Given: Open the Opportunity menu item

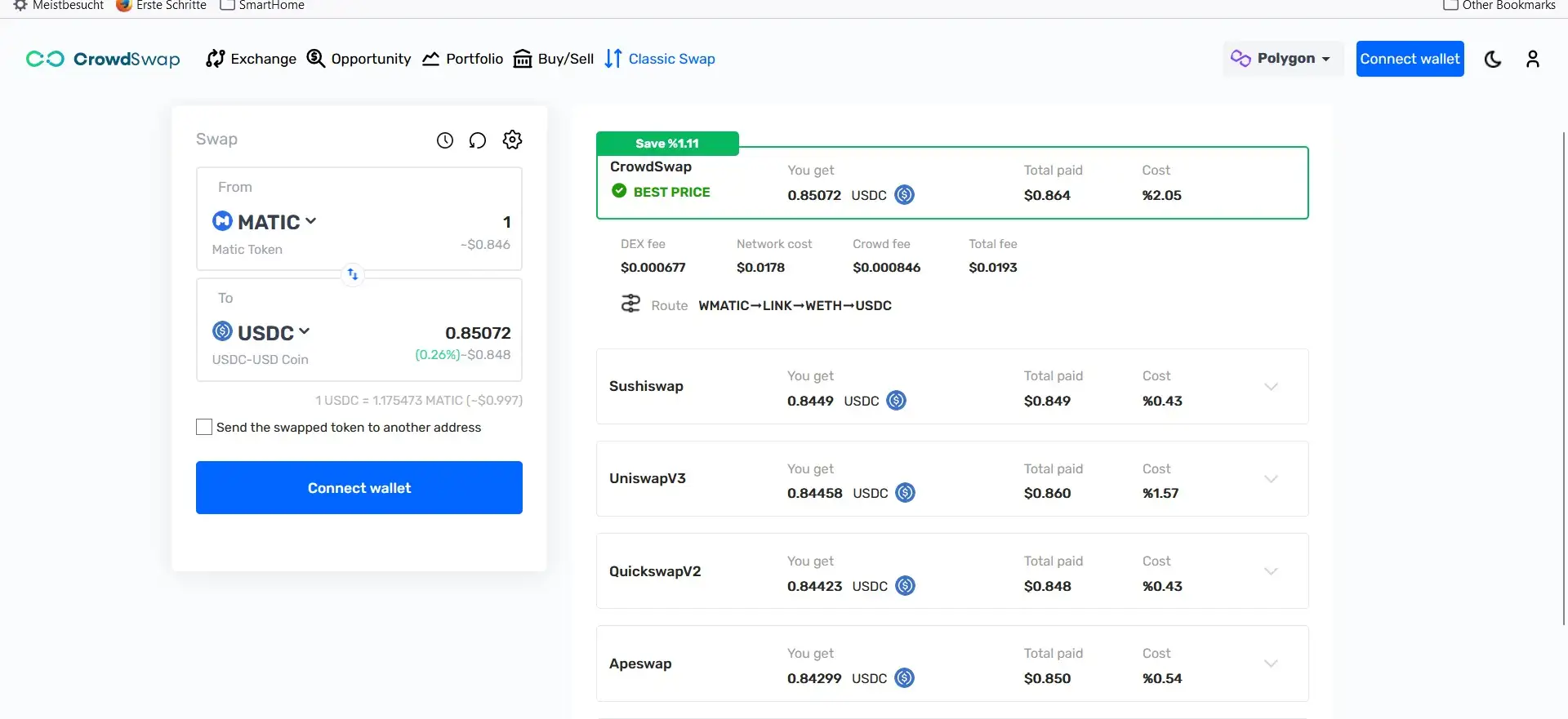Looking at the screenshot, I should coord(359,59).
